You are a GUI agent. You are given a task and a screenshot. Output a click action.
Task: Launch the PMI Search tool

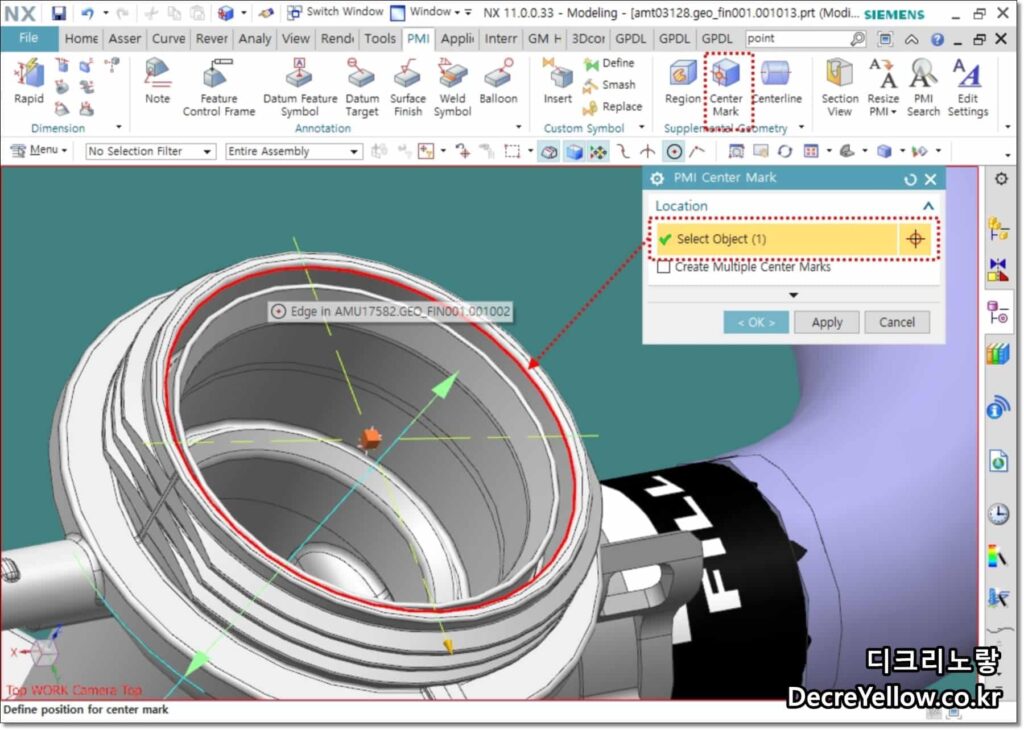[923, 88]
